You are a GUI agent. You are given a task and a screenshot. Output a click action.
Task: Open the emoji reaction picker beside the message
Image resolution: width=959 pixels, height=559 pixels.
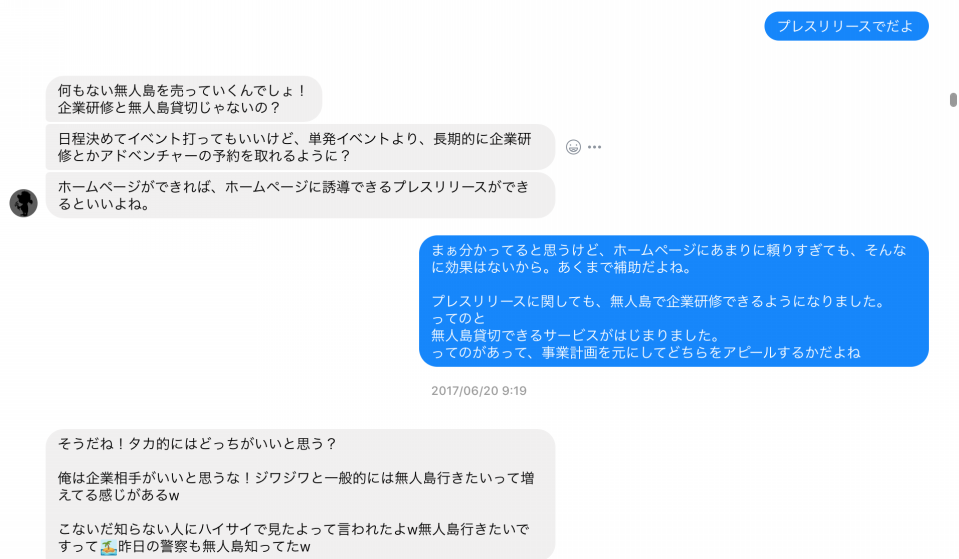coord(573,147)
